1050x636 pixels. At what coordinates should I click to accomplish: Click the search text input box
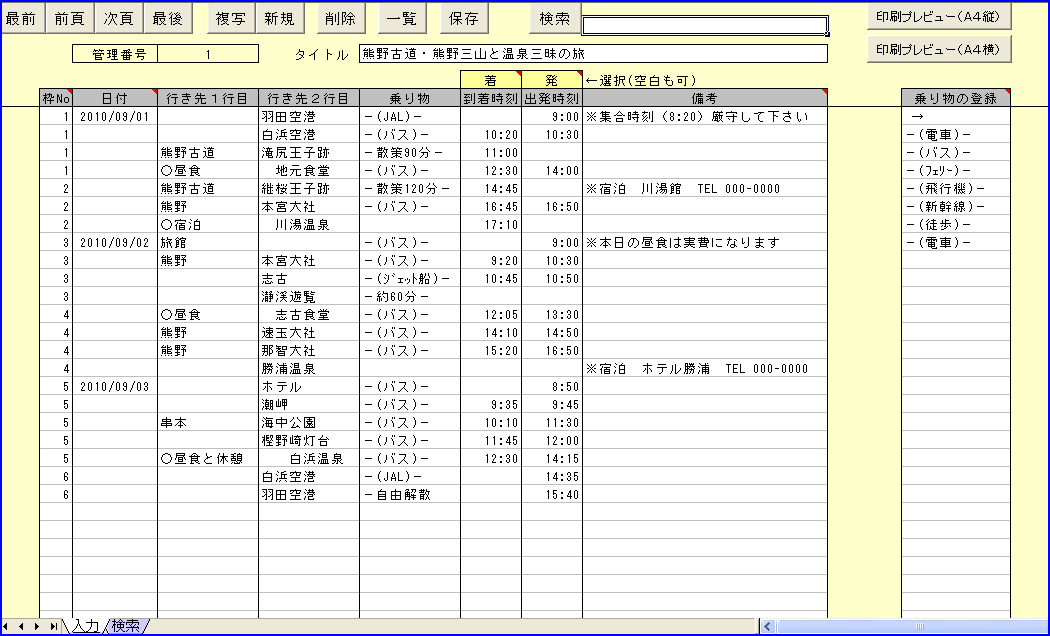[x=704, y=25]
